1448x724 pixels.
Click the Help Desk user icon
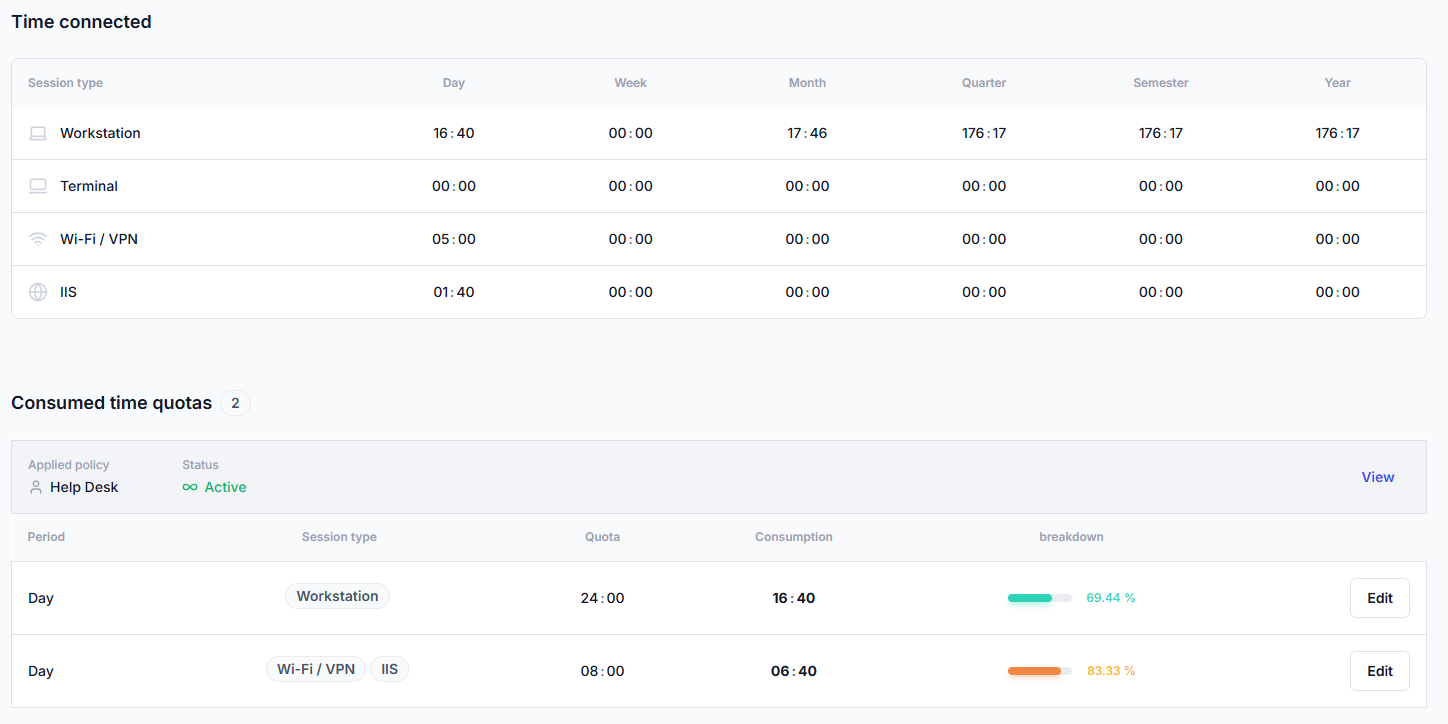click(36, 487)
